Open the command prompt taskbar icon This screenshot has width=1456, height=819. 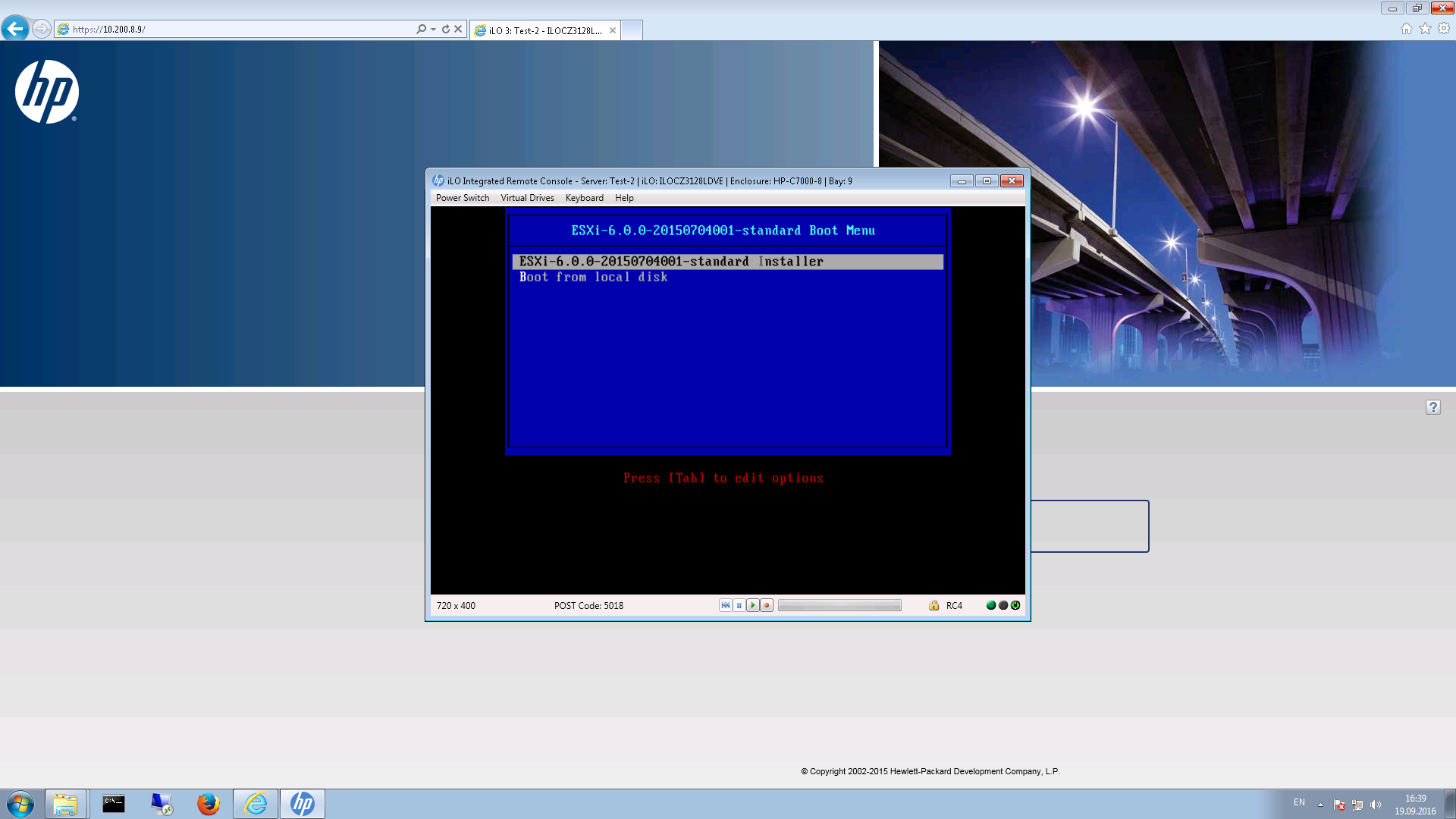(113, 804)
